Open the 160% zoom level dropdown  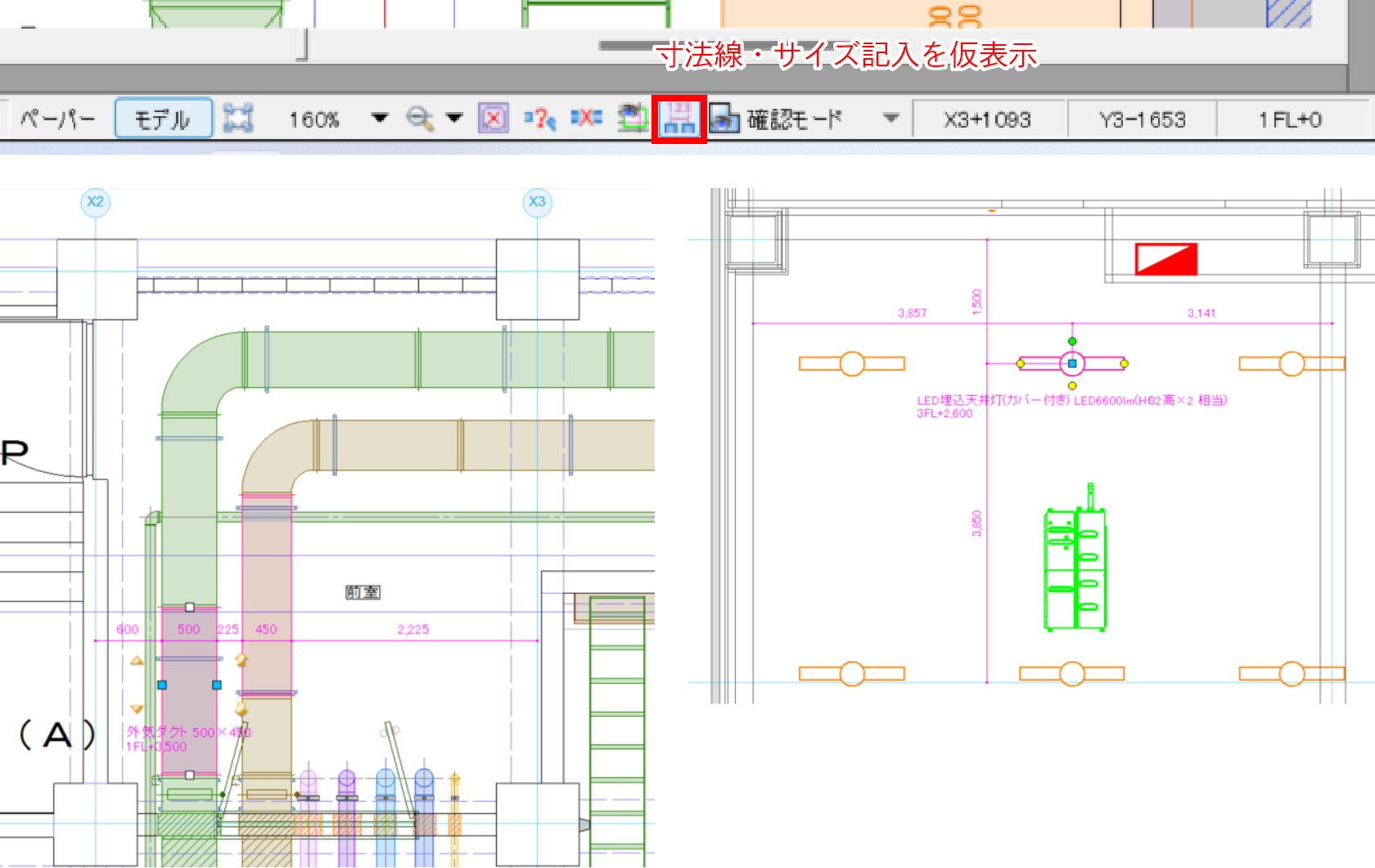click(379, 119)
